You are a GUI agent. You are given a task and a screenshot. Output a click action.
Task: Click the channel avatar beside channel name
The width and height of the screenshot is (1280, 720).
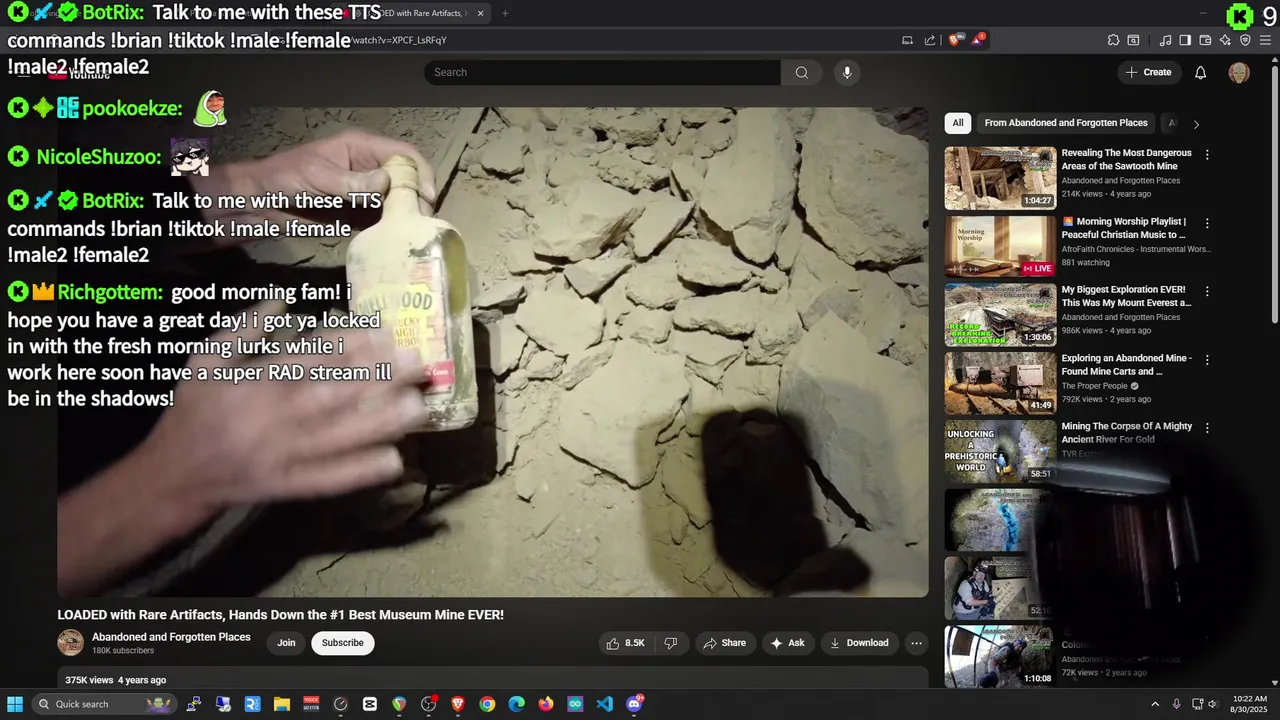[70, 643]
